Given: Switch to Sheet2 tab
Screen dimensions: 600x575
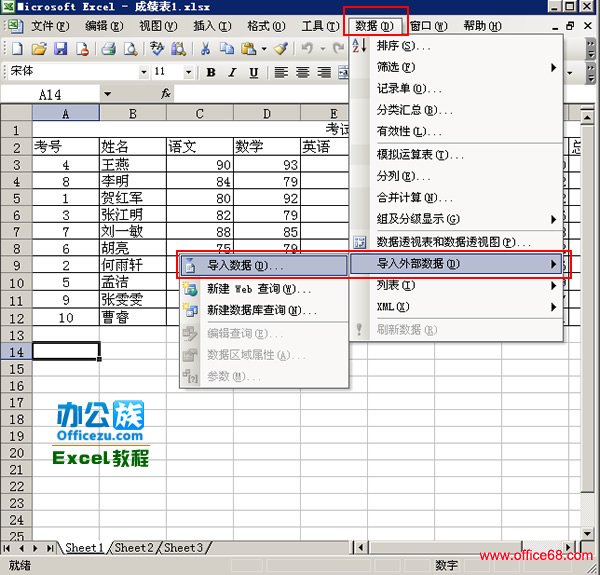Looking at the screenshot, I should 134,548.
